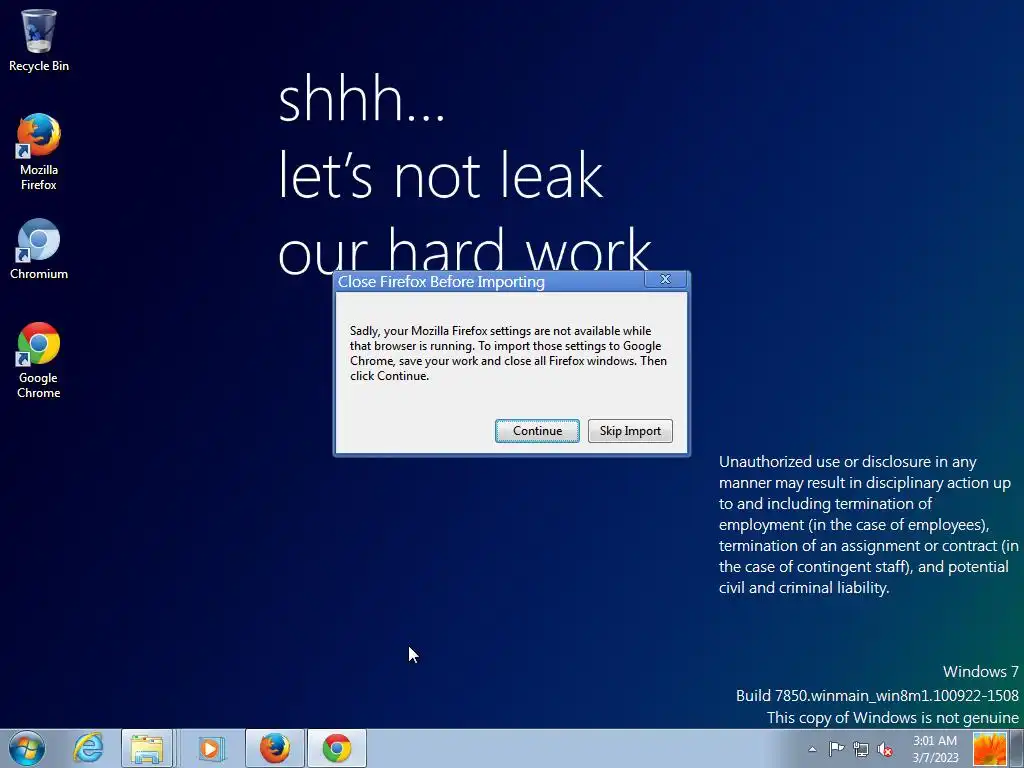
Task: Switch to Firefox in the taskbar
Action: tap(275, 748)
